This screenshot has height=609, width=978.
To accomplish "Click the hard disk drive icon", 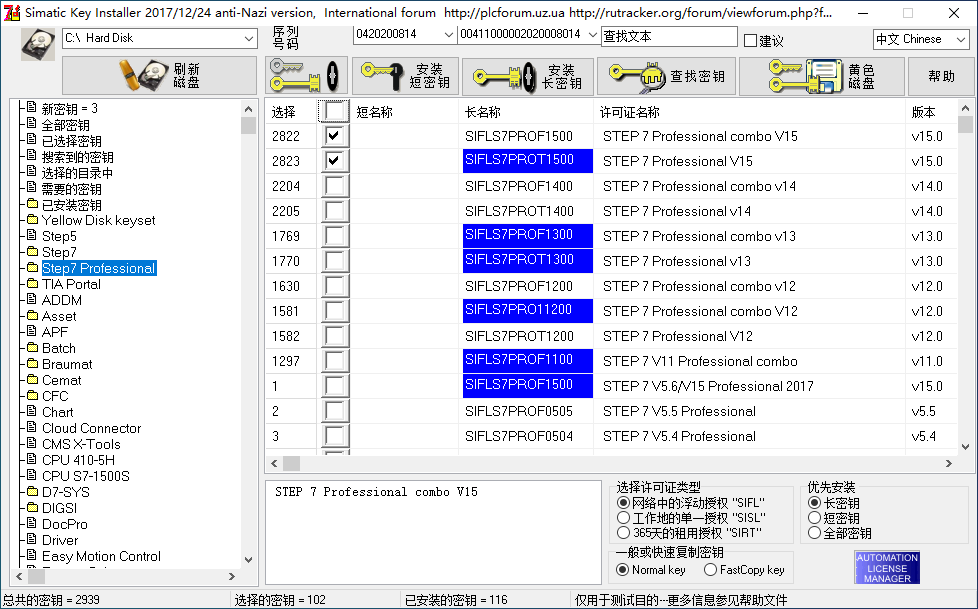I will click(38, 44).
